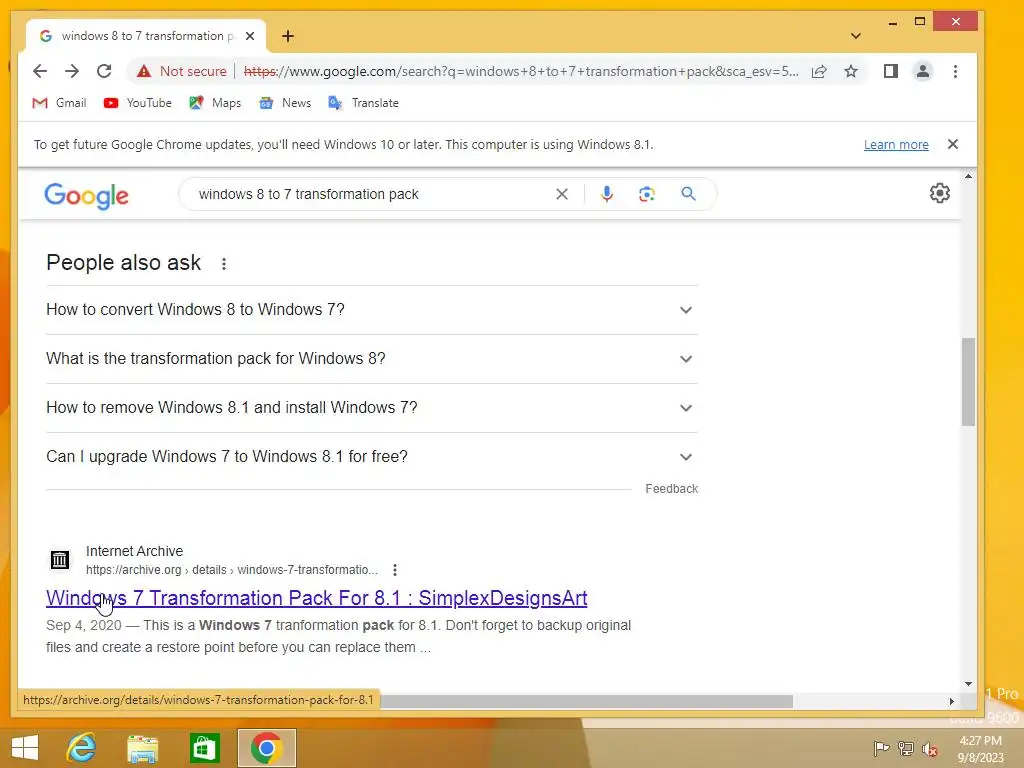The height and width of the screenshot is (768, 1024).
Task: Go forward with the arrow button
Action: [x=72, y=71]
